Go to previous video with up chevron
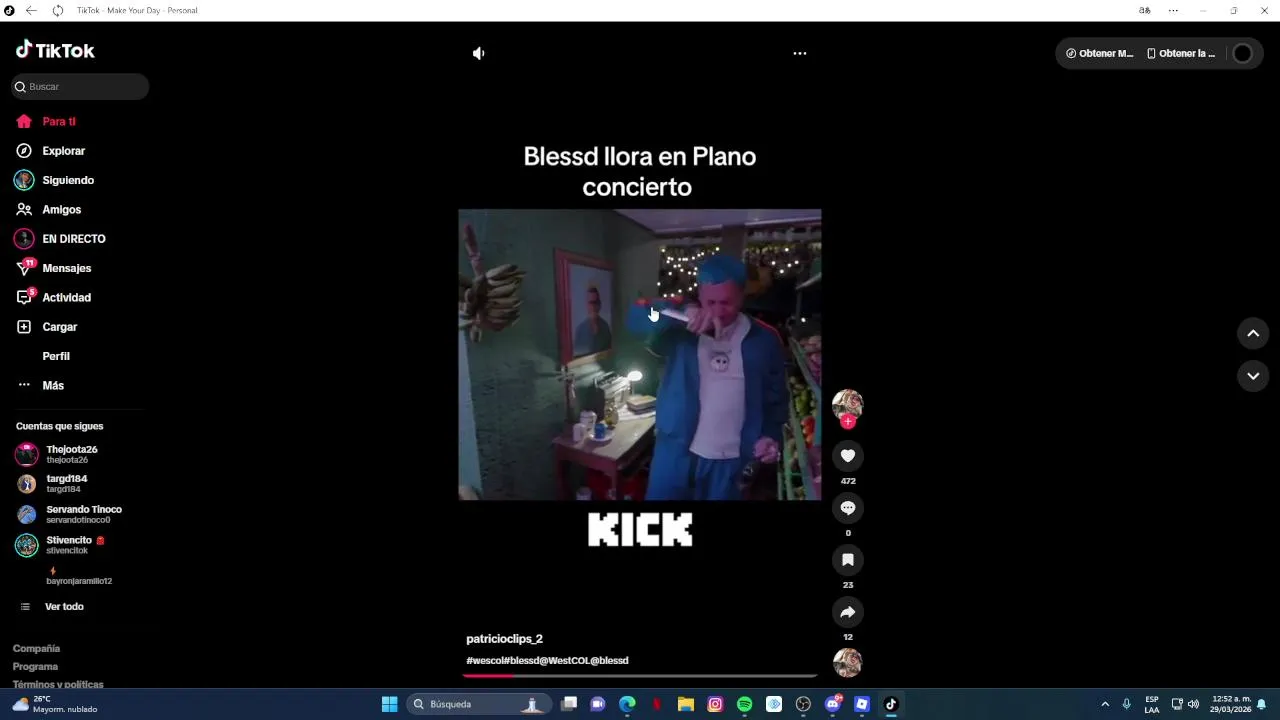This screenshot has width=1280, height=720. pos(1253,333)
